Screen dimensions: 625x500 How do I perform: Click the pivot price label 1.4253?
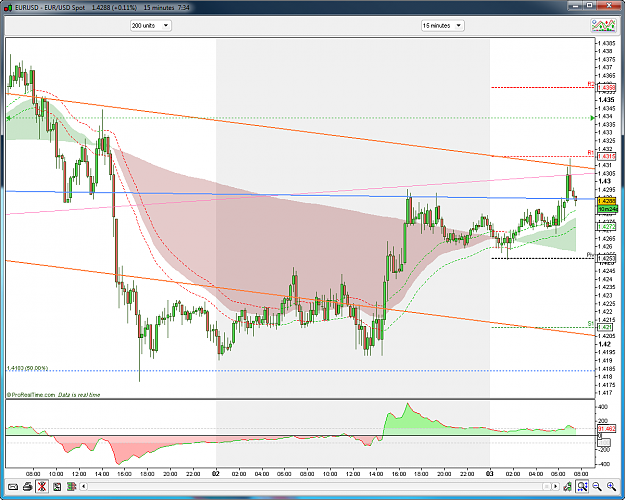coord(607,259)
